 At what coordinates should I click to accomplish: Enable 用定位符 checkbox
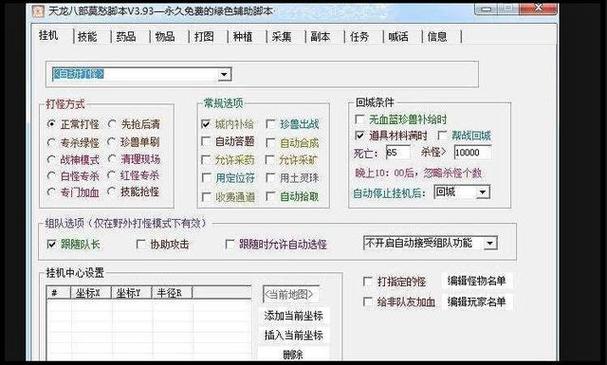pyautogui.click(x=206, y=178)
